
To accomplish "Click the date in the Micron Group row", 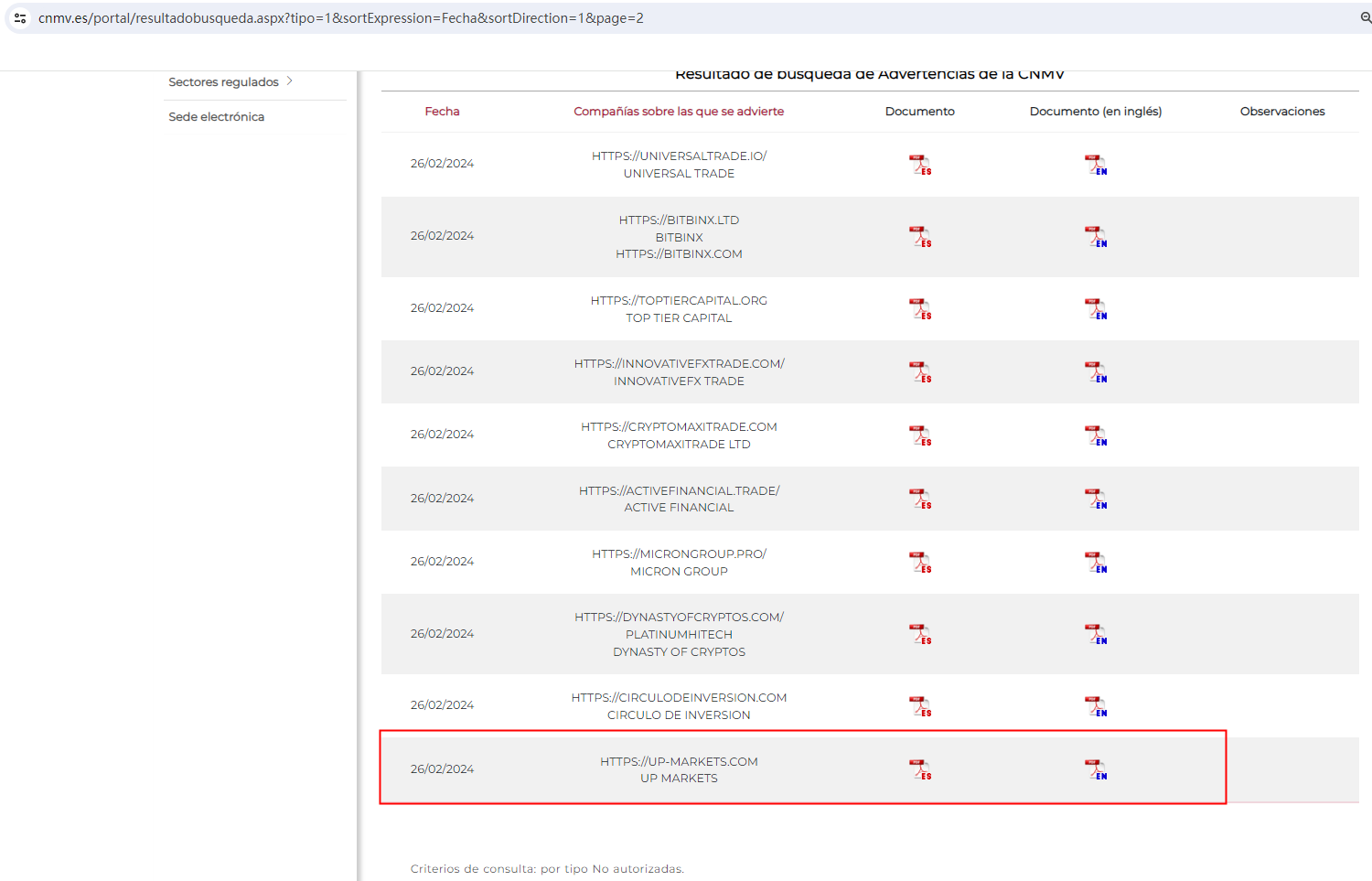I will coord(442,562).
